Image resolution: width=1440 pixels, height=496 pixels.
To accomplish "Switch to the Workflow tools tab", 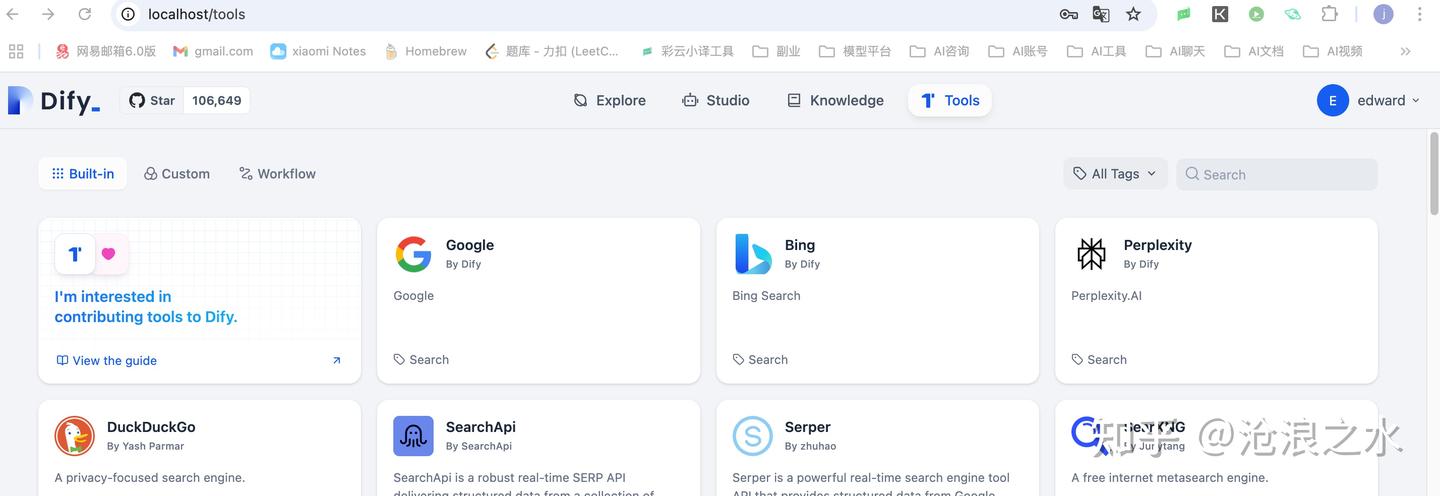I will (x=277, y=174).
